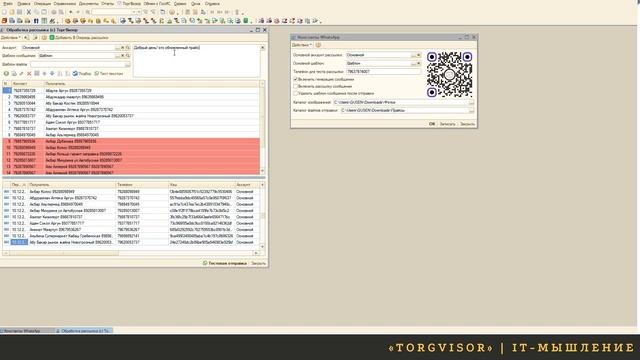Screen dimensions: 640x360
Task: Click the green add-row icon above recipients list
Action: [6, 73]
